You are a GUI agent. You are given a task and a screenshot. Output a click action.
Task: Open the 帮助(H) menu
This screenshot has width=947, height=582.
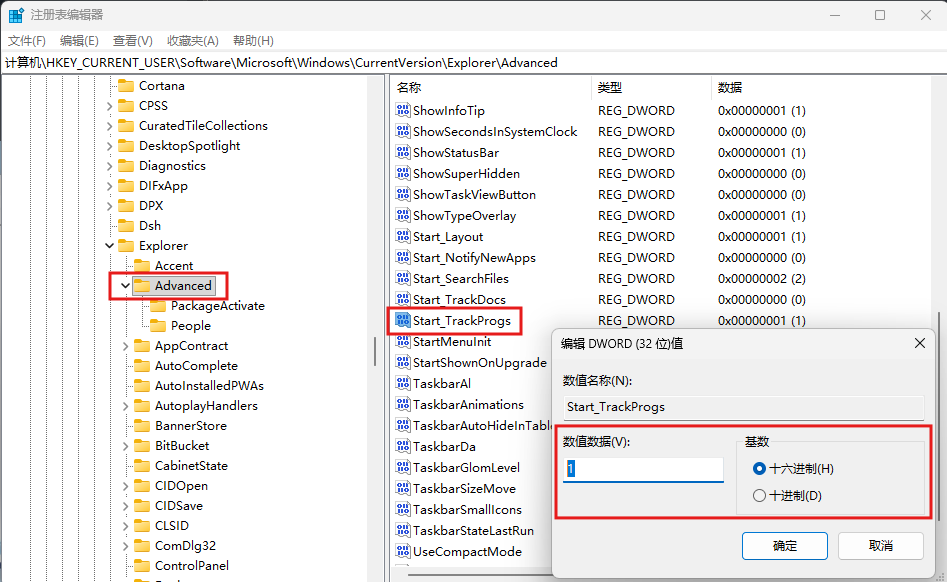pos(253,40)
